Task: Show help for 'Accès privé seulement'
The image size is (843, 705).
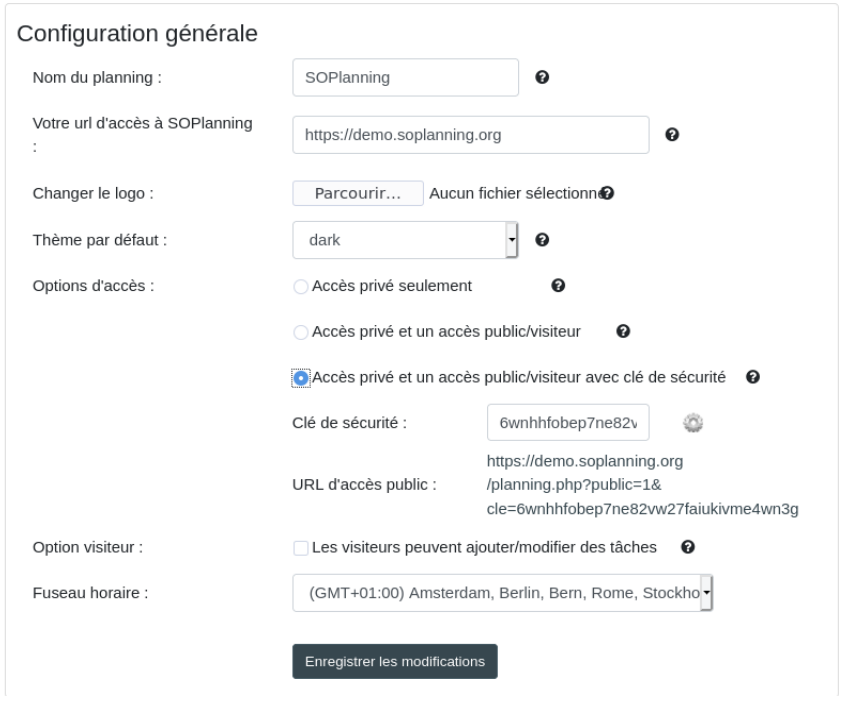Action: coord(558,286)
